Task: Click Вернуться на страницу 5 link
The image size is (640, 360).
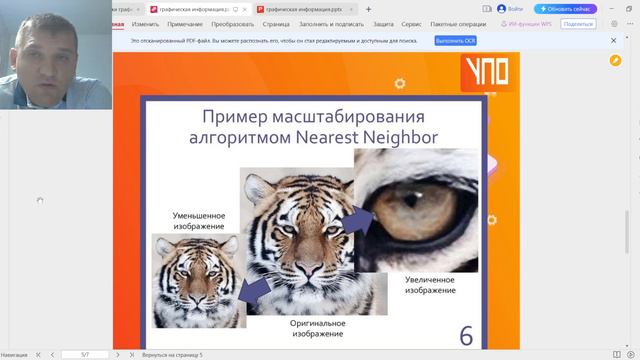Action: pyautogui.click(x=172, y=355)
